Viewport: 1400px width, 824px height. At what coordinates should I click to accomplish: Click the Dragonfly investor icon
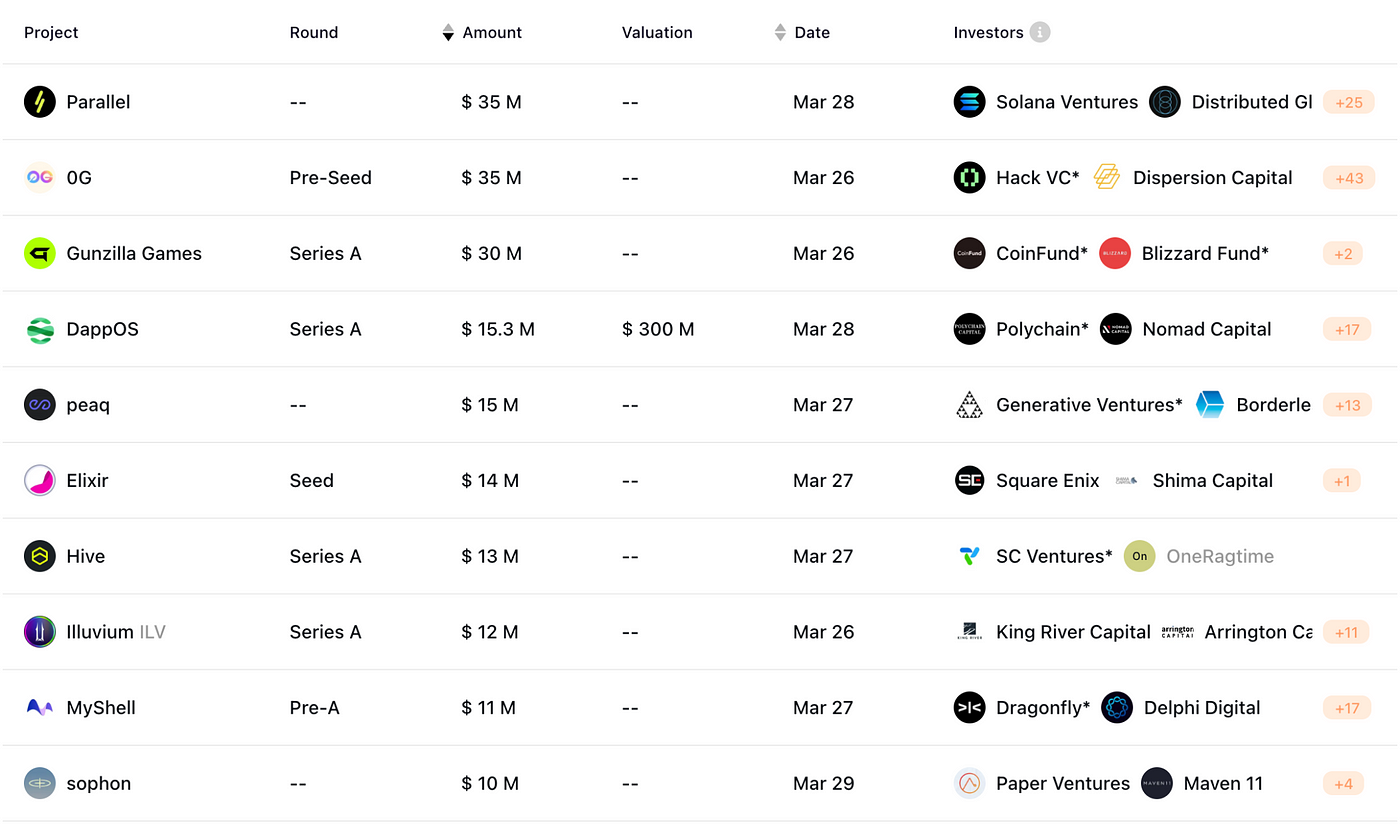[969, 708]
